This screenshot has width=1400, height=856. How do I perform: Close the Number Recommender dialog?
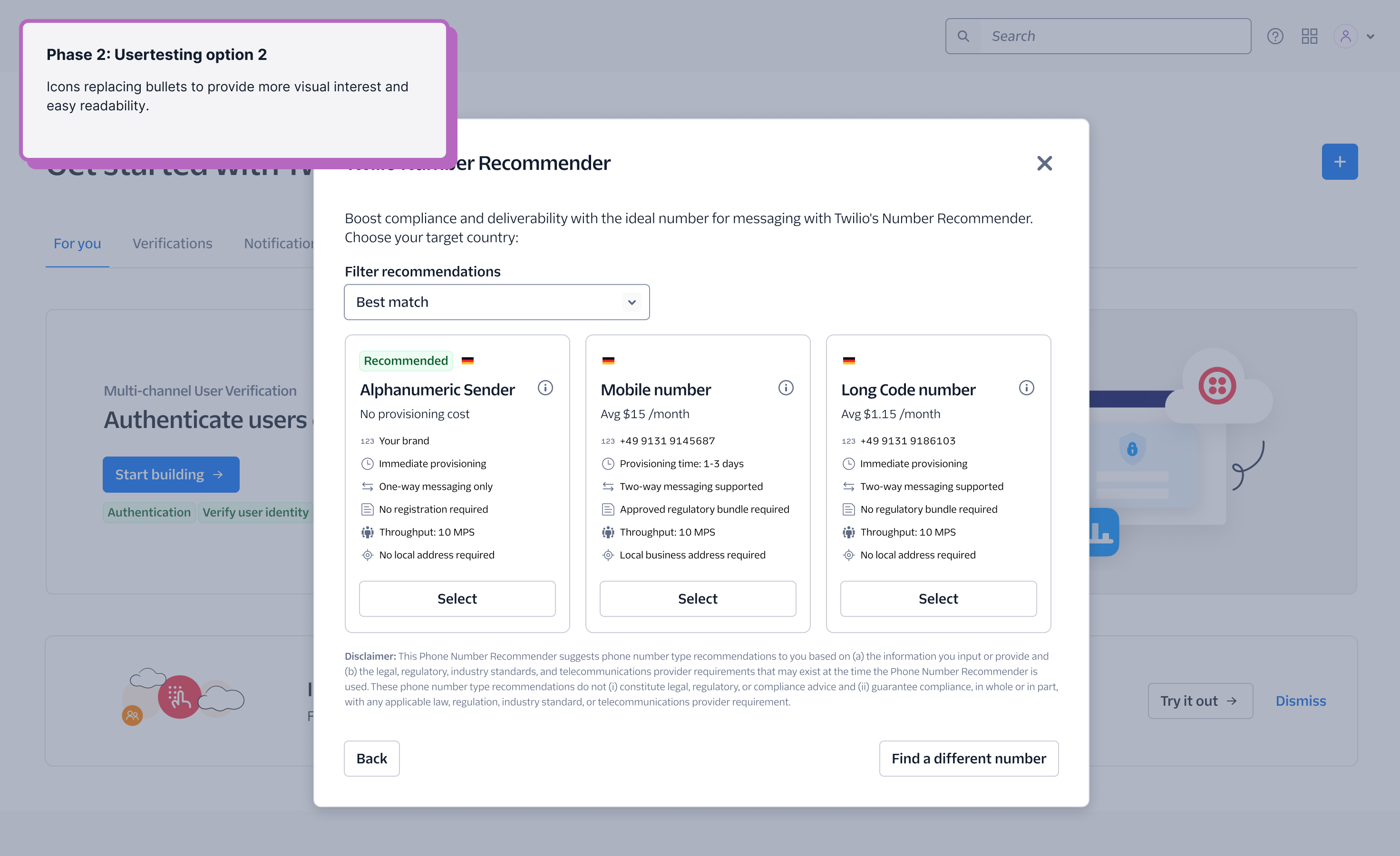(x=1044, y=164)
